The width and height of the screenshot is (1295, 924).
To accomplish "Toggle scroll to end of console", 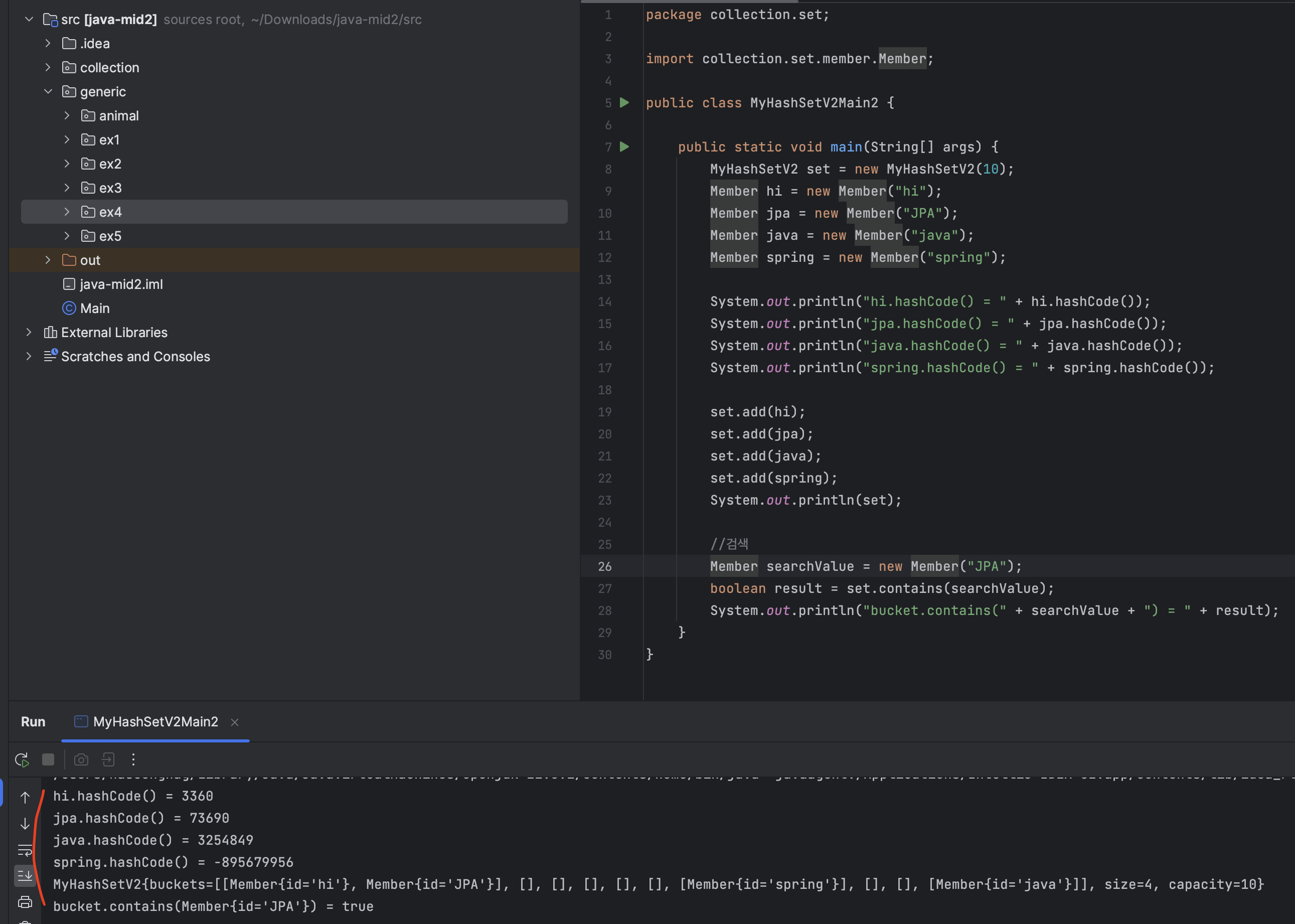I will tap(25, 876).
